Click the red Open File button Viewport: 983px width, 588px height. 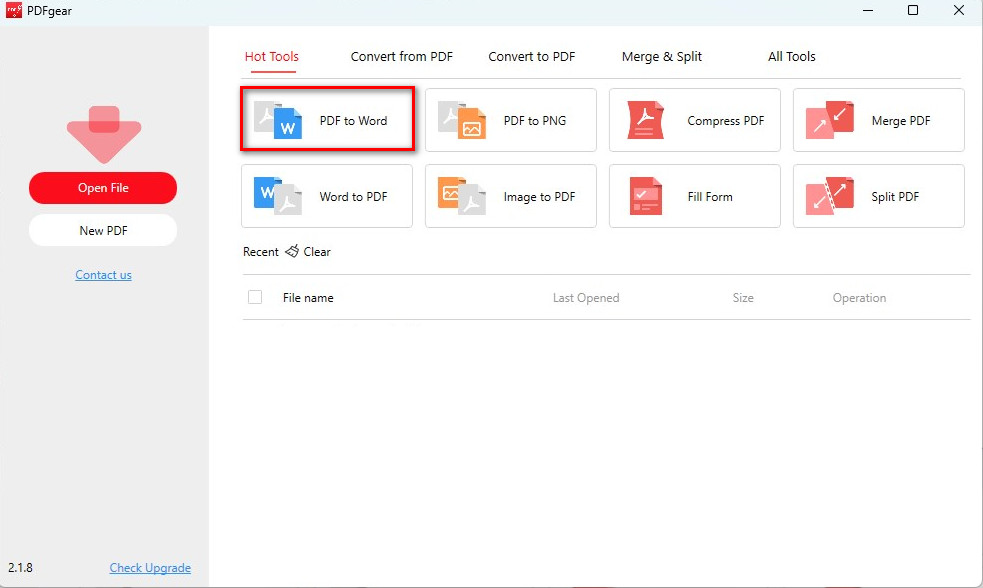click(x=103, y=188)
